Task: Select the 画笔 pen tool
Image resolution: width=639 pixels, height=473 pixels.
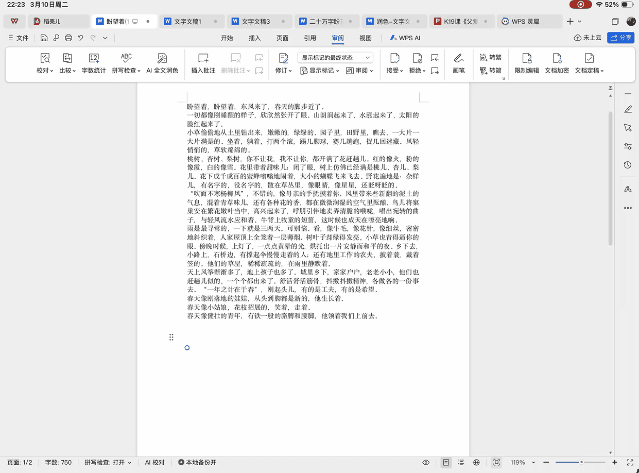Action: point(459,63)
